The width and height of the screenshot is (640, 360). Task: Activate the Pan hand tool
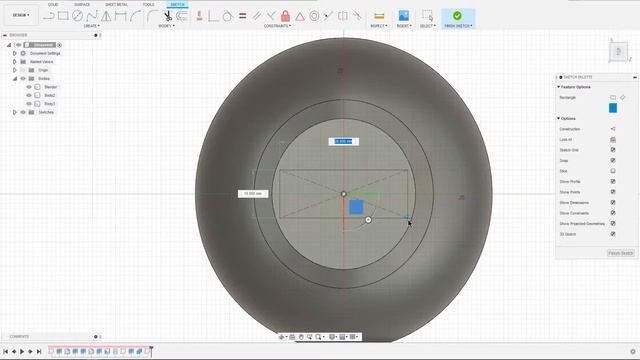tap(301, 337)
